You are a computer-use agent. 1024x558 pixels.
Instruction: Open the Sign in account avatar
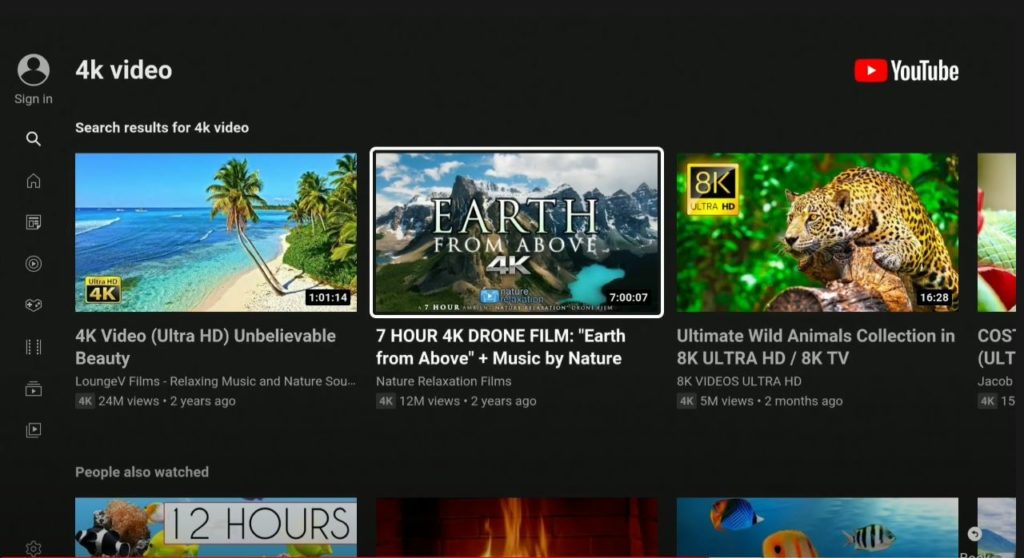coord(33,69)
